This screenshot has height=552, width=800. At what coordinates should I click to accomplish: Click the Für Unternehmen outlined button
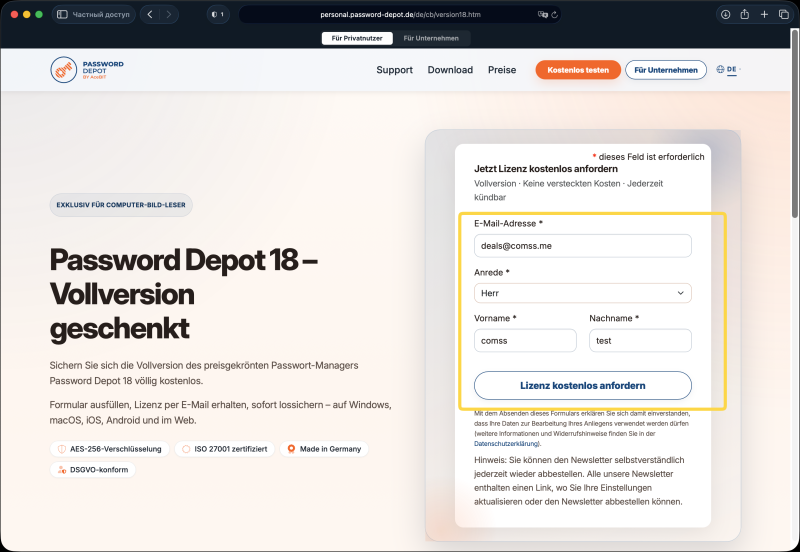click(x=666, y=70)
